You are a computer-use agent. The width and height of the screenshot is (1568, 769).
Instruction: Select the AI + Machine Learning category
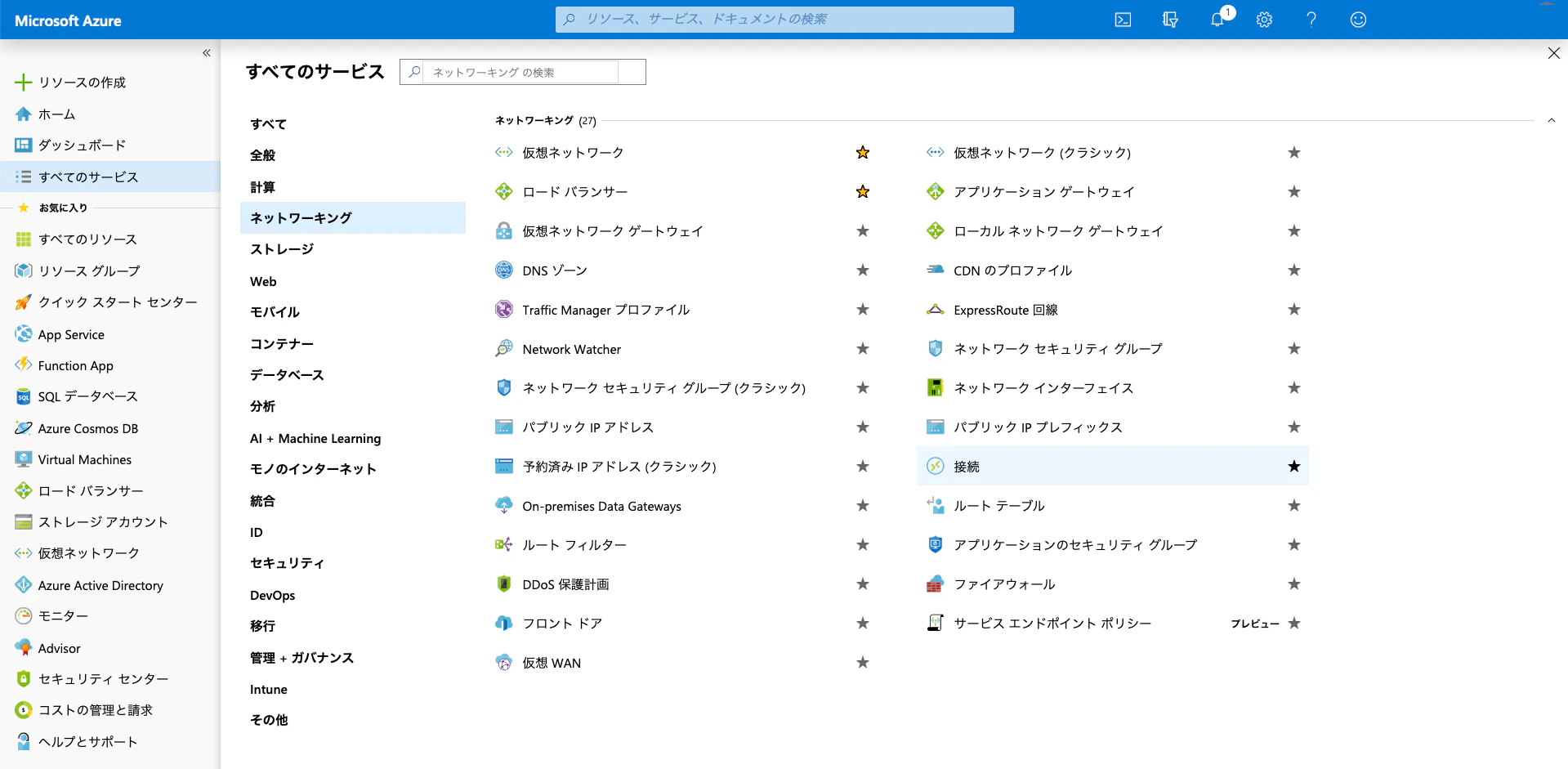(x=353, y=439)
